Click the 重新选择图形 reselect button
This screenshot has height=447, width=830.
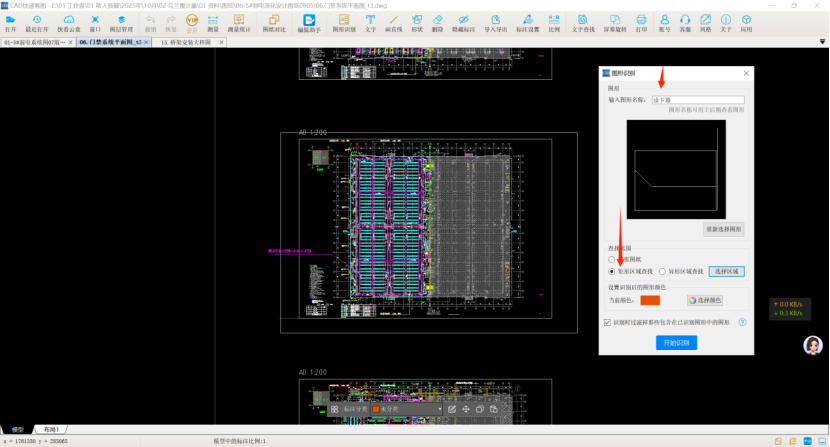click(x=723, y=229)
